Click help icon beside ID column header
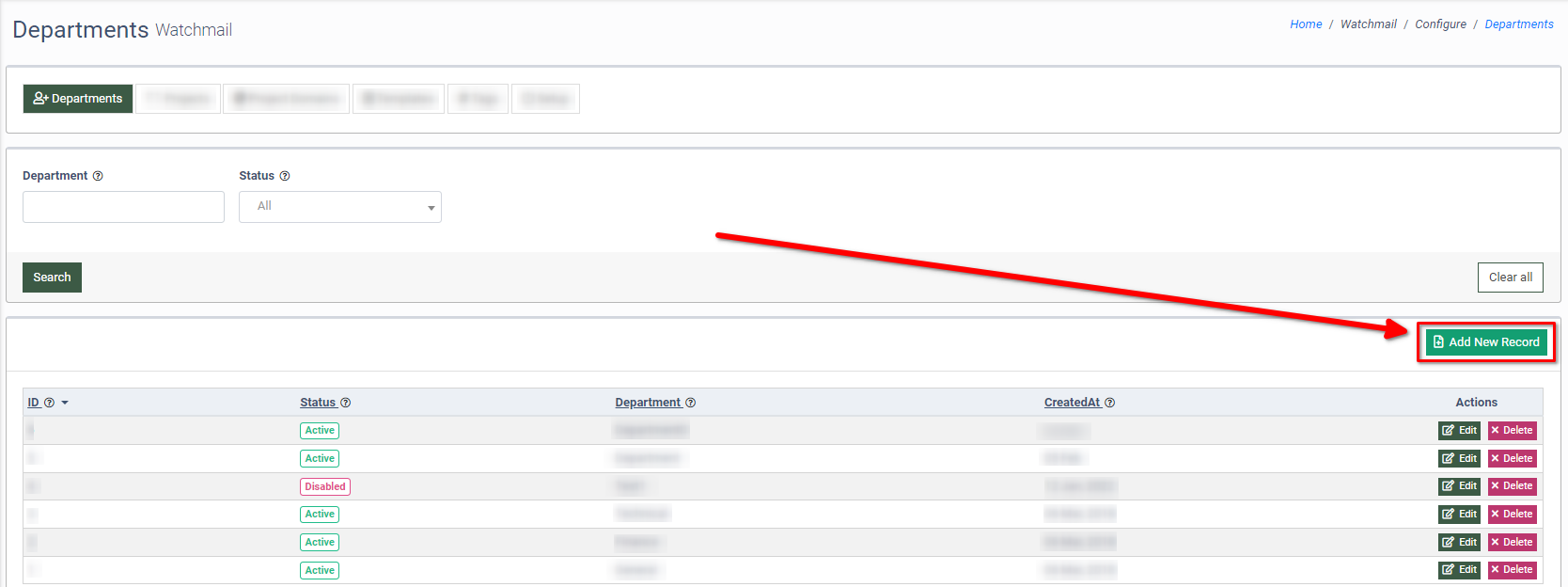The width and height of the screenshot is (1568, 587). [50, 403]
